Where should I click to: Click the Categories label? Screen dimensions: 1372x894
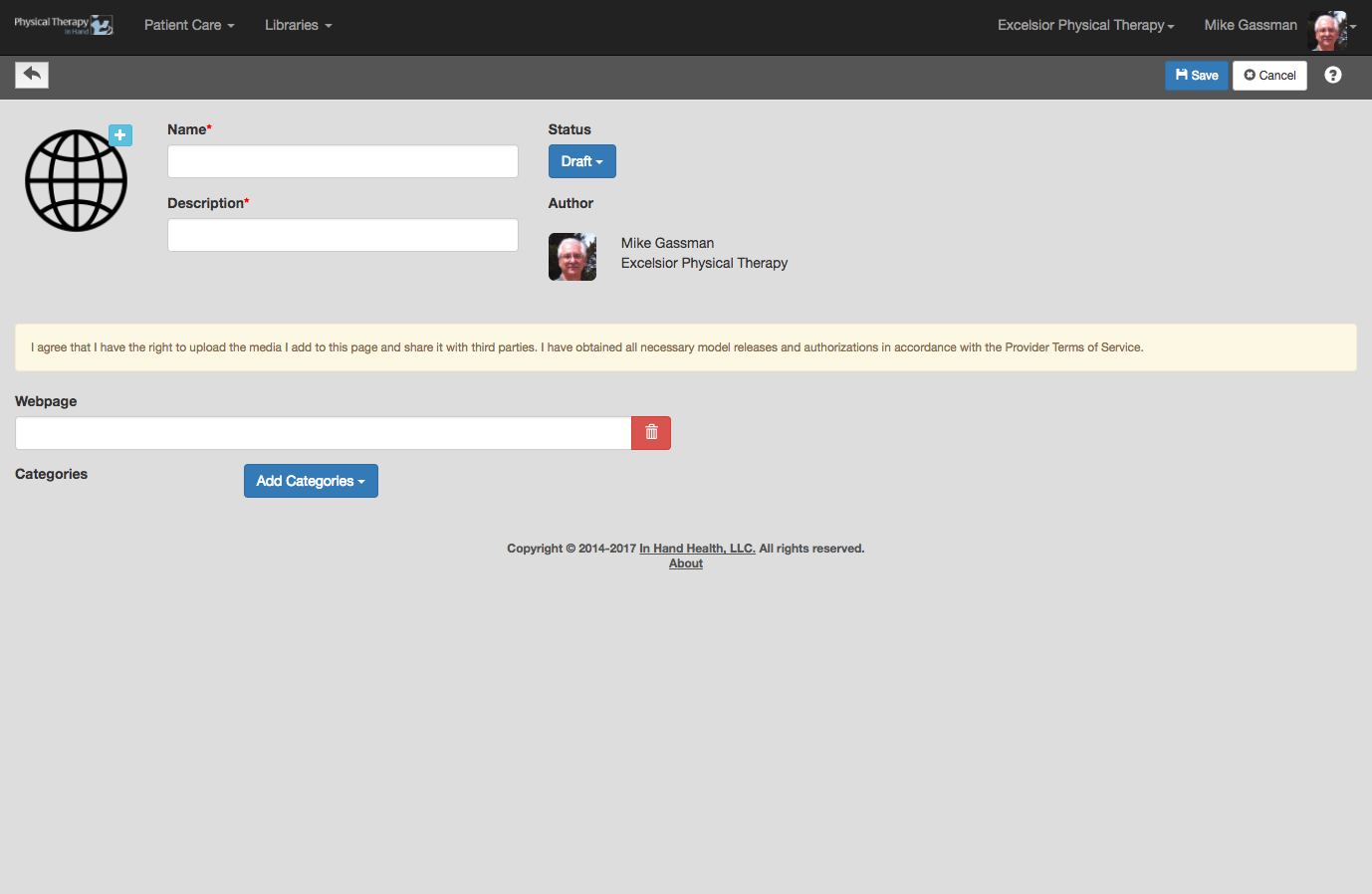[x=51, y=474]
